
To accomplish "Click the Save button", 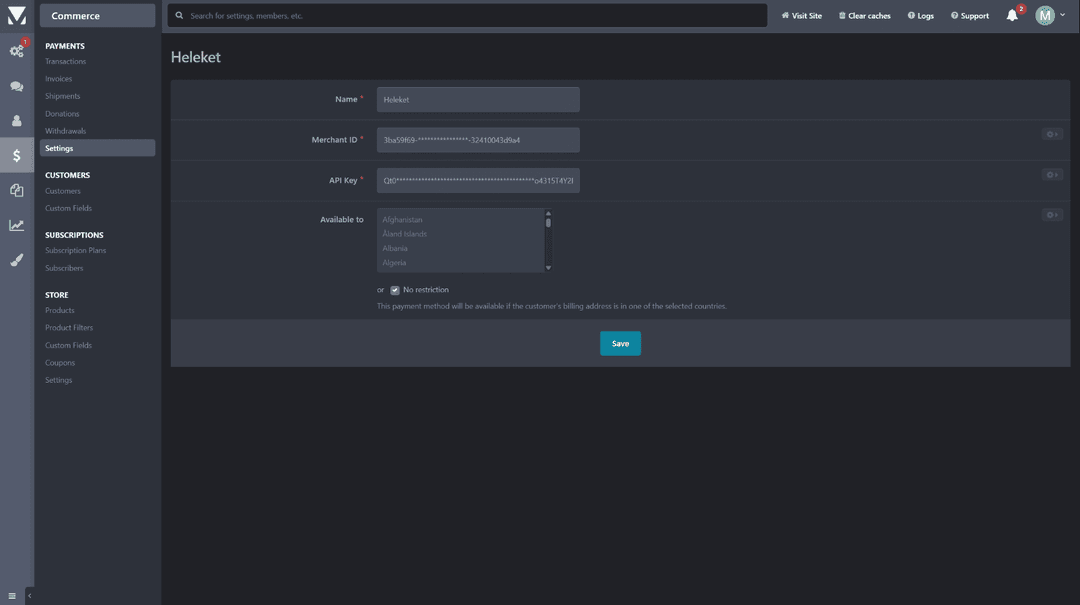I will point(620,343).
